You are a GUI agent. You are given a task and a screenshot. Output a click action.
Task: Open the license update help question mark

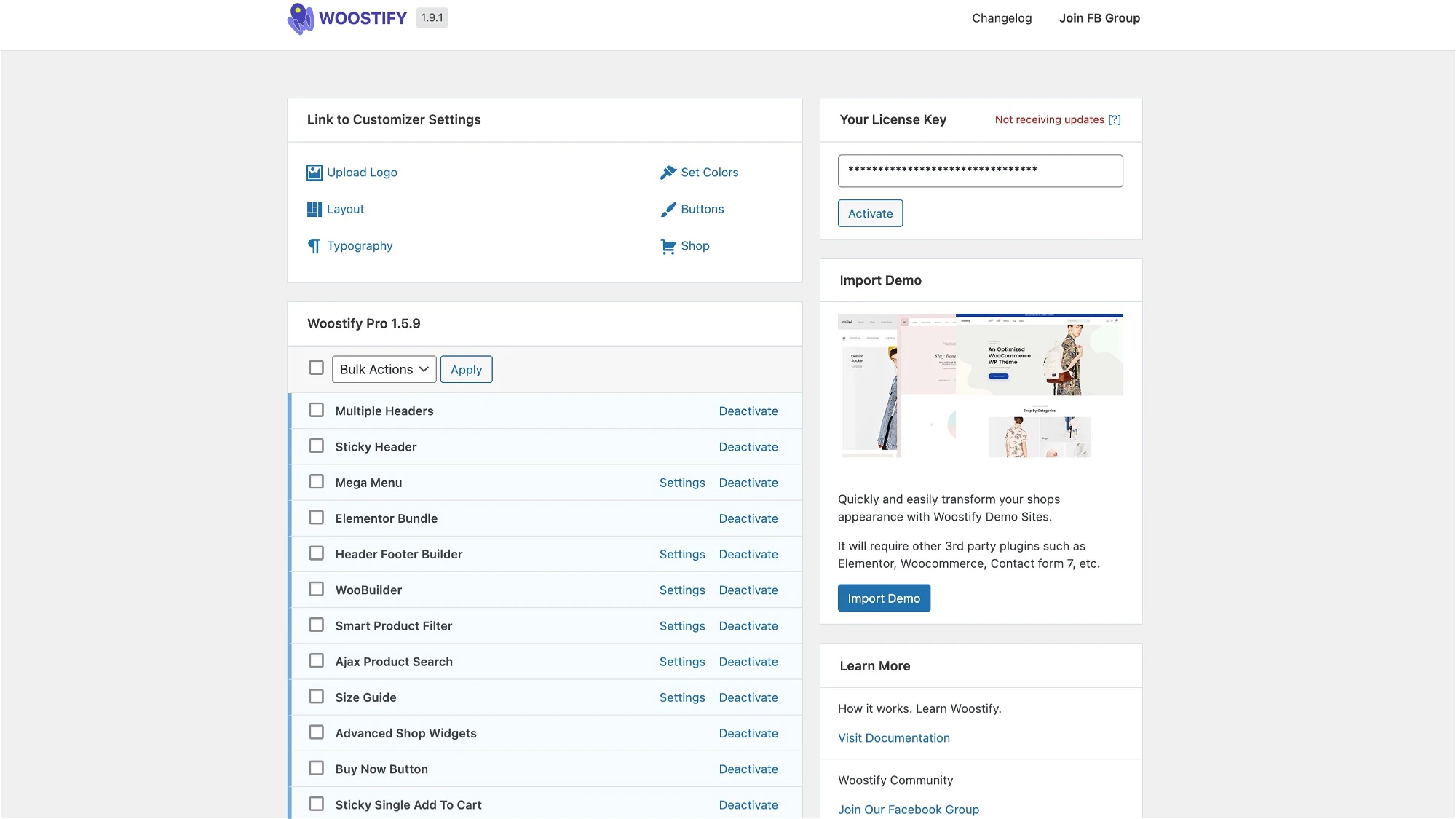pos(1115,119)
